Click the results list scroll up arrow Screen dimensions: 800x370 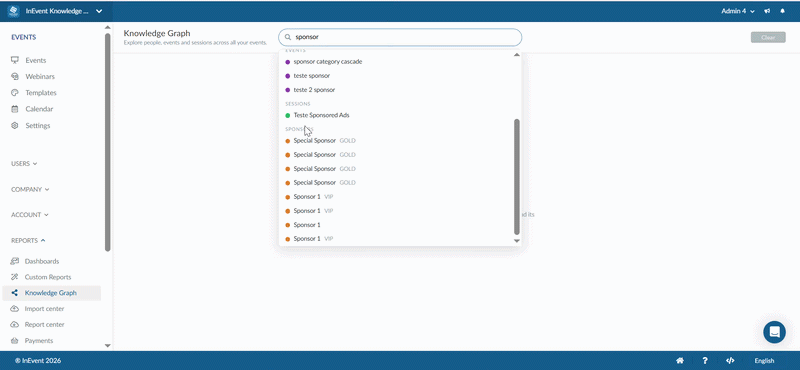tap(516, 55)
